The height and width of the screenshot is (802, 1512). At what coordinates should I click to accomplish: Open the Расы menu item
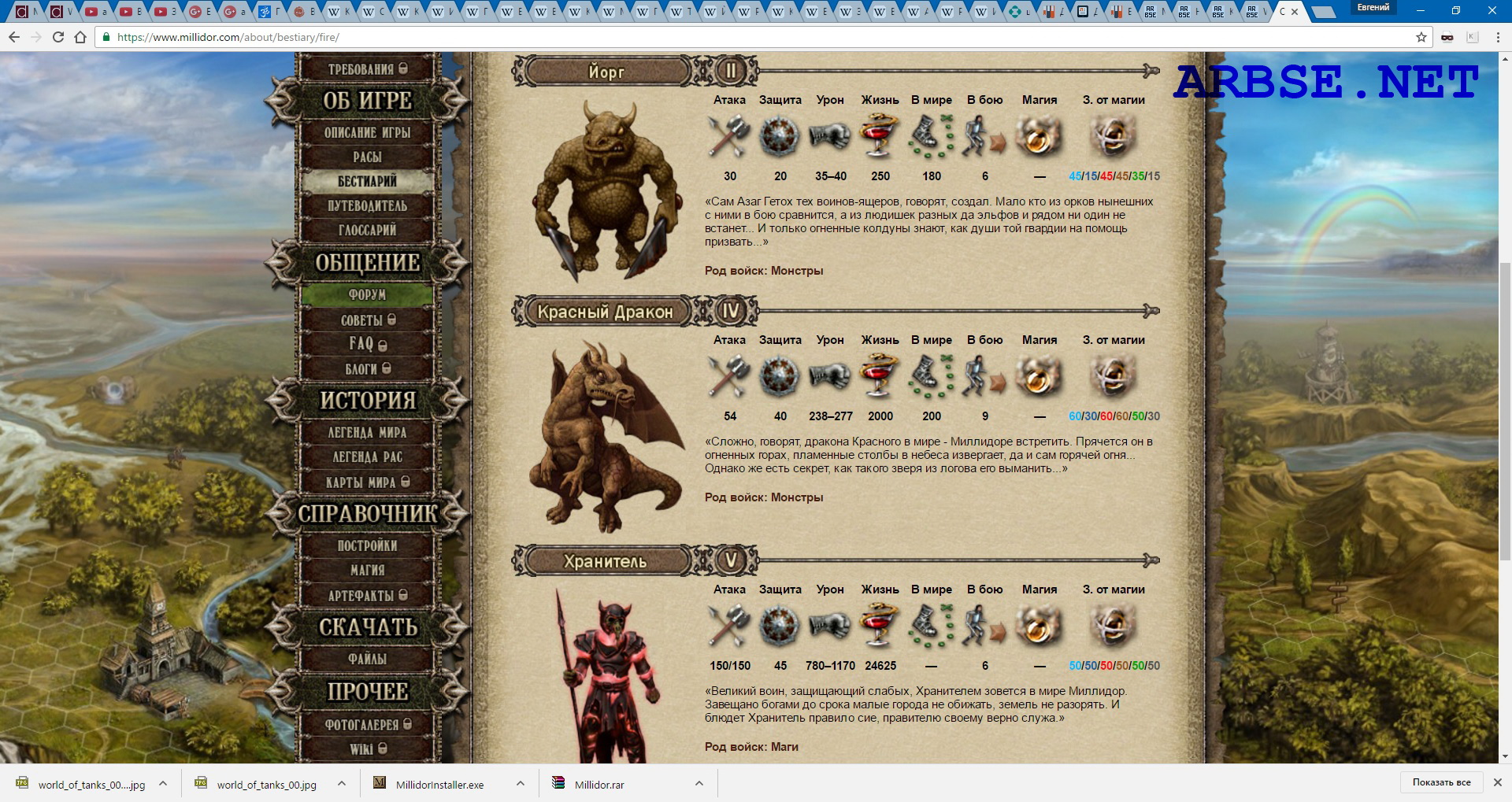[x=367, y=157]
